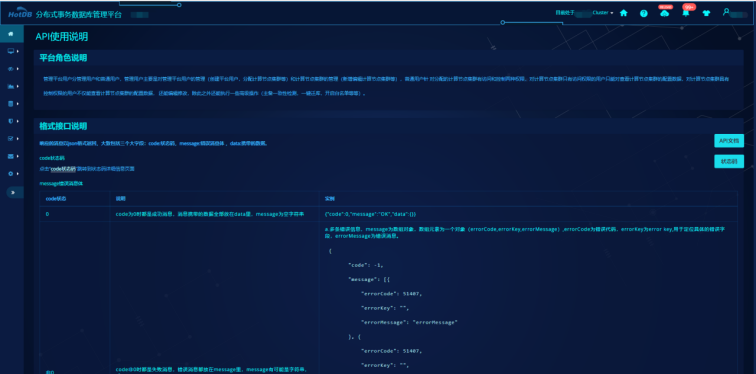Open the sidebar eye icon menu
The image size is (756, 374).
pyautogui.click(x=11, y=69)
